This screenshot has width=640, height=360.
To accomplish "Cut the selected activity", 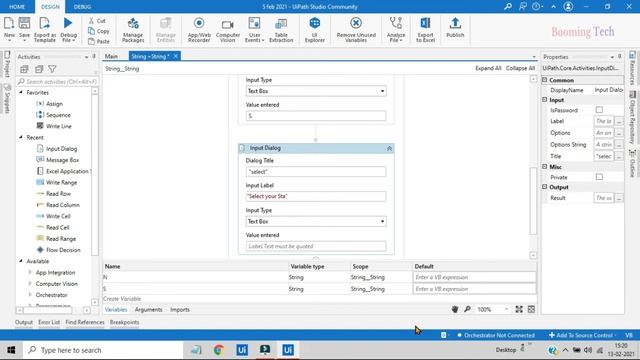I will point(97,20).
